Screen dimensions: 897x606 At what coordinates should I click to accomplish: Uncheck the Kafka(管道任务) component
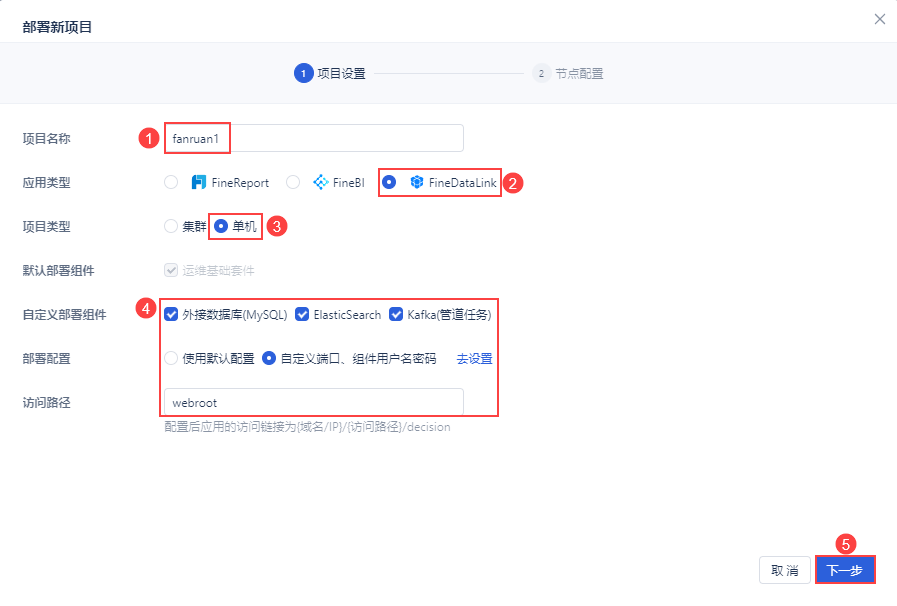pos(396,314)
